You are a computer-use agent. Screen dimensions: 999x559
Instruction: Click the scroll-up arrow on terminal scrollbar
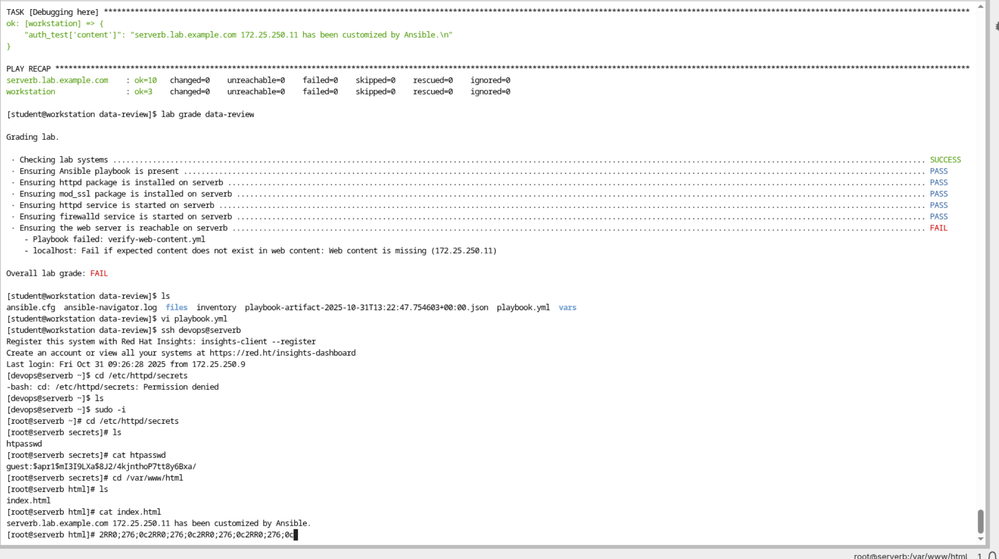point(981,8)
